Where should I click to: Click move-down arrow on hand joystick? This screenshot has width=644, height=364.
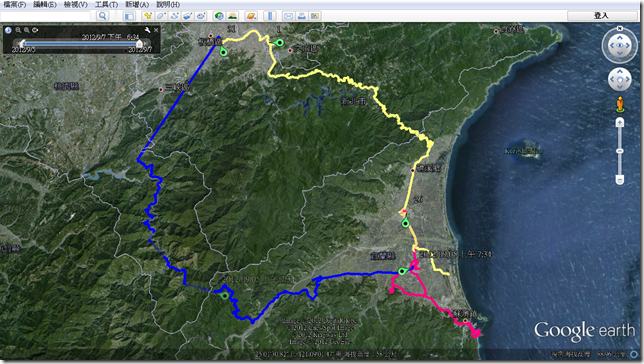(x=620, y=87)
